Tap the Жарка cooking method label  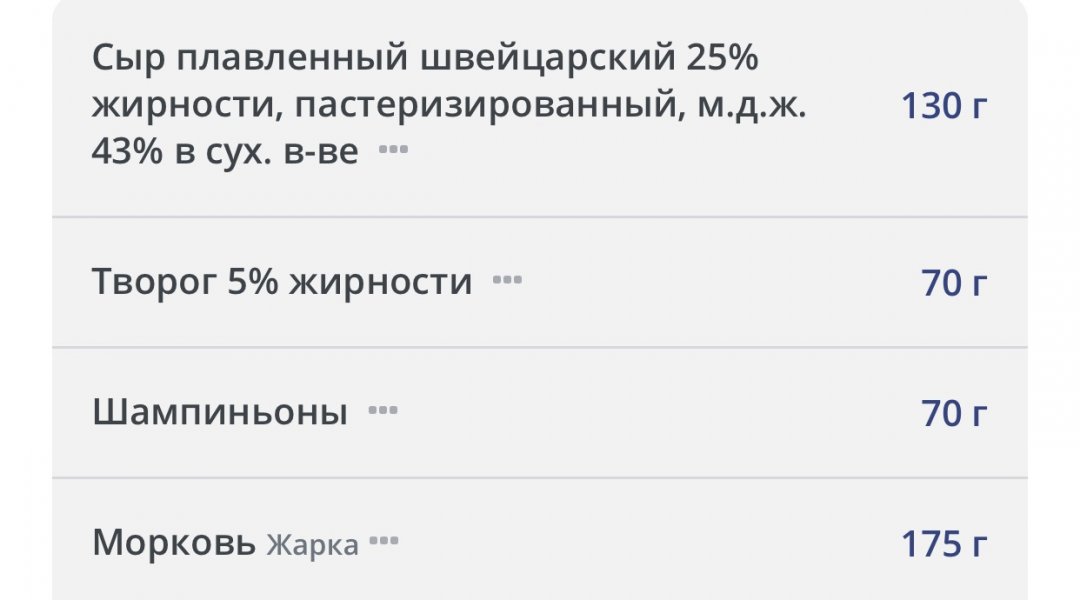pos(312,545)
